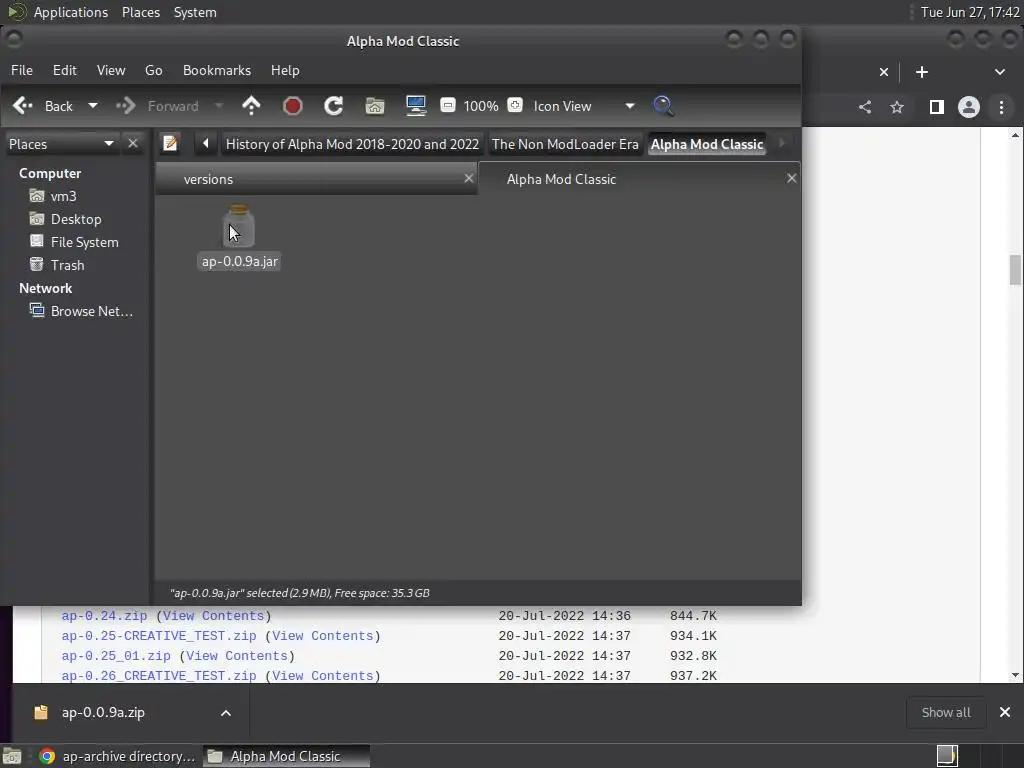Open the Back history dropdown arrow

93,106
